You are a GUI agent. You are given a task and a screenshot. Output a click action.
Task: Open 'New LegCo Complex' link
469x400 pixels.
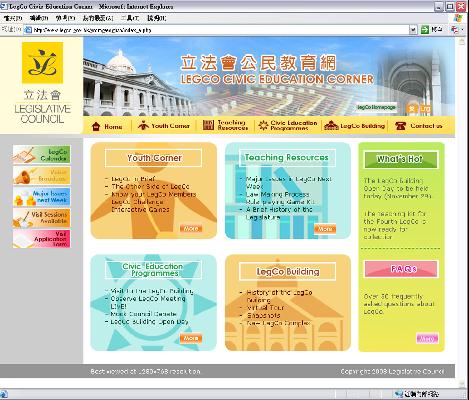pyautogui.click(x=278, y=323)
